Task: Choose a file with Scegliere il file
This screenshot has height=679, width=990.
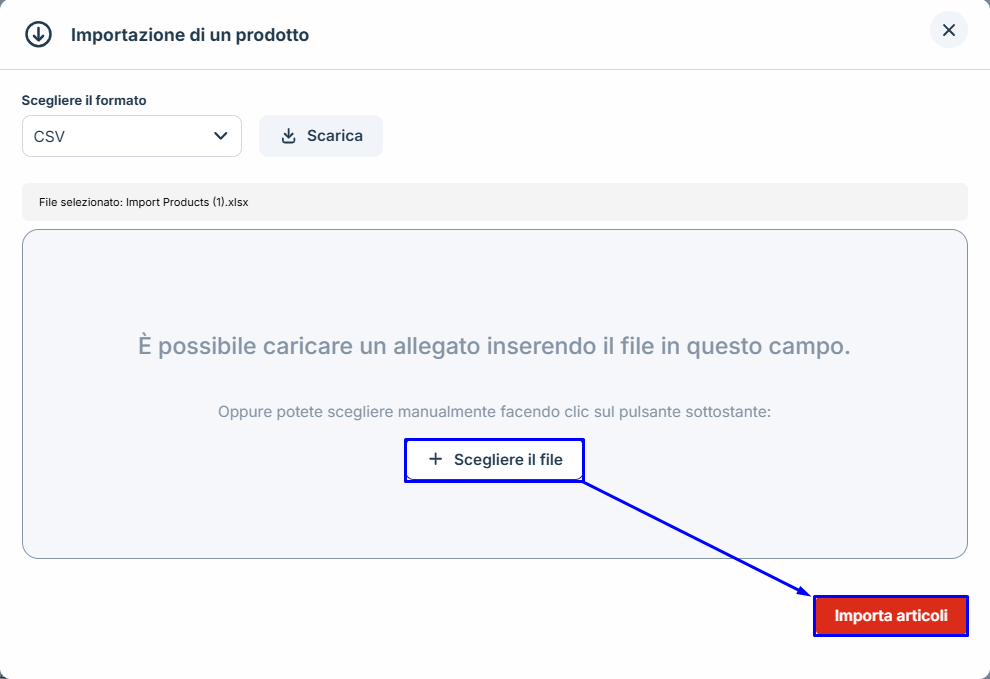Action: [494, 460]
